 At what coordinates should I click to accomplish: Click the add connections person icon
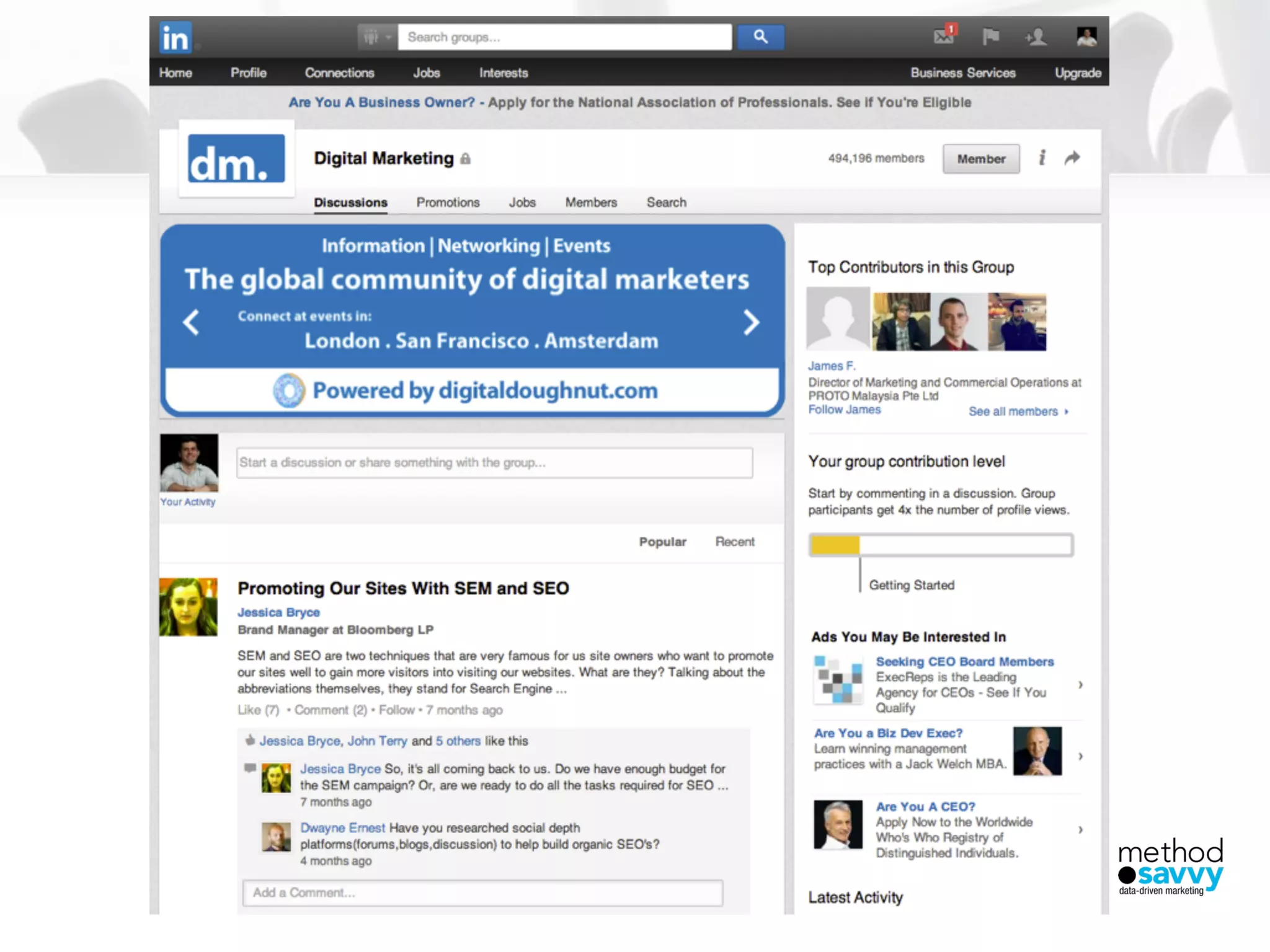[x=1036, y=37]
